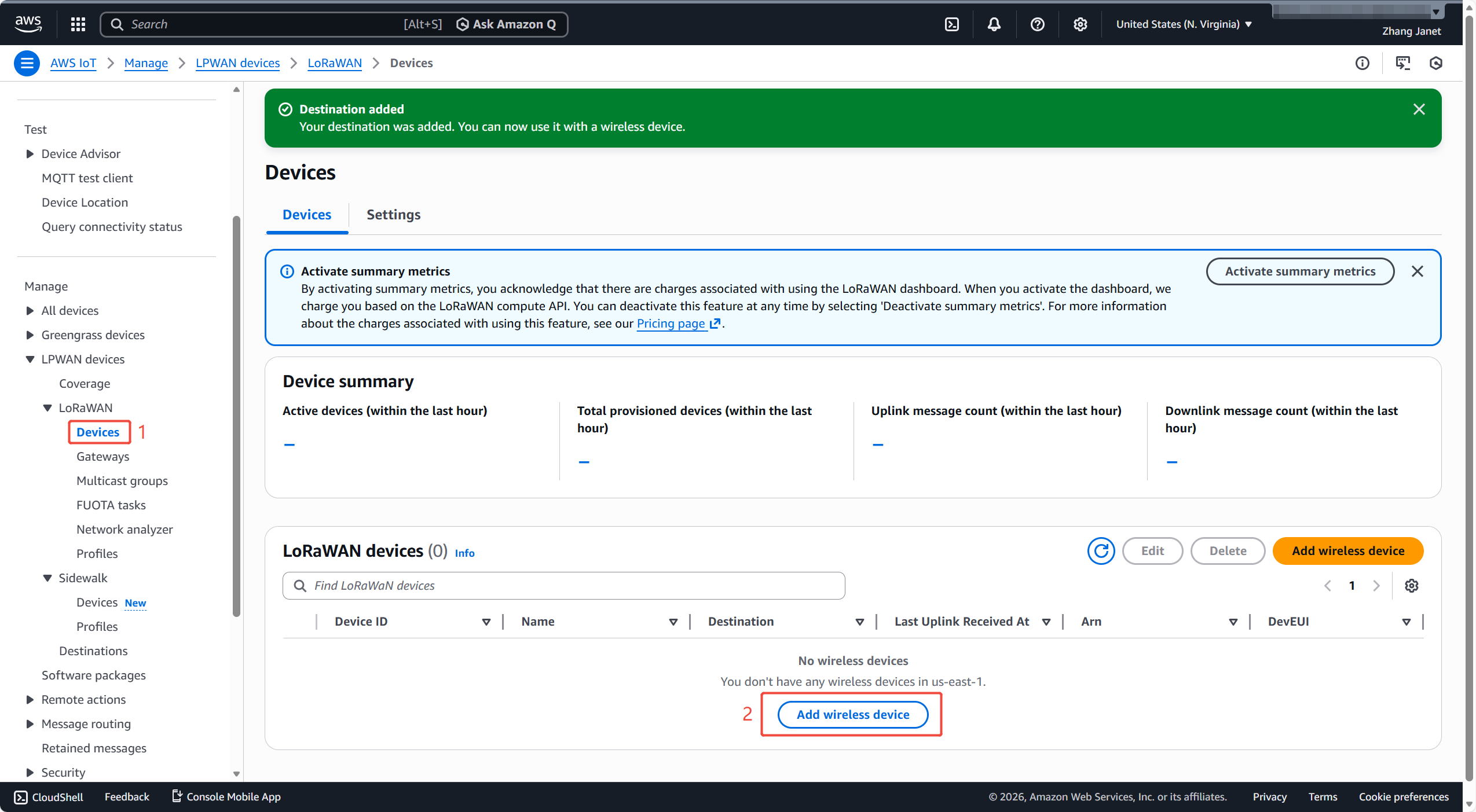This screenshot has height=812, width=1476.
Task: Open table preferences gear icon
Action: (x=1412, y=586)
